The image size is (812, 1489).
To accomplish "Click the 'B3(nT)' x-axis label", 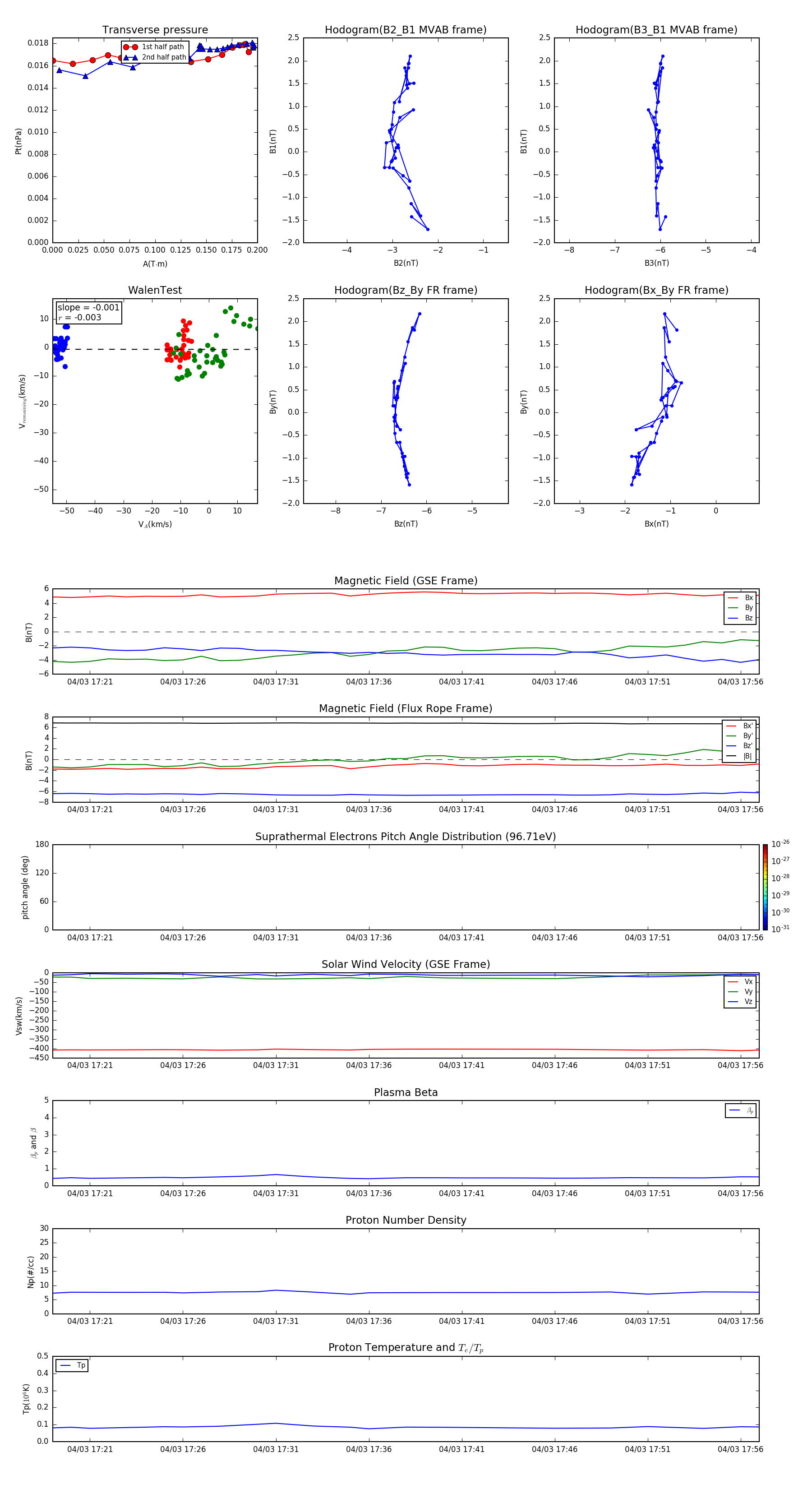I will 656,263.
